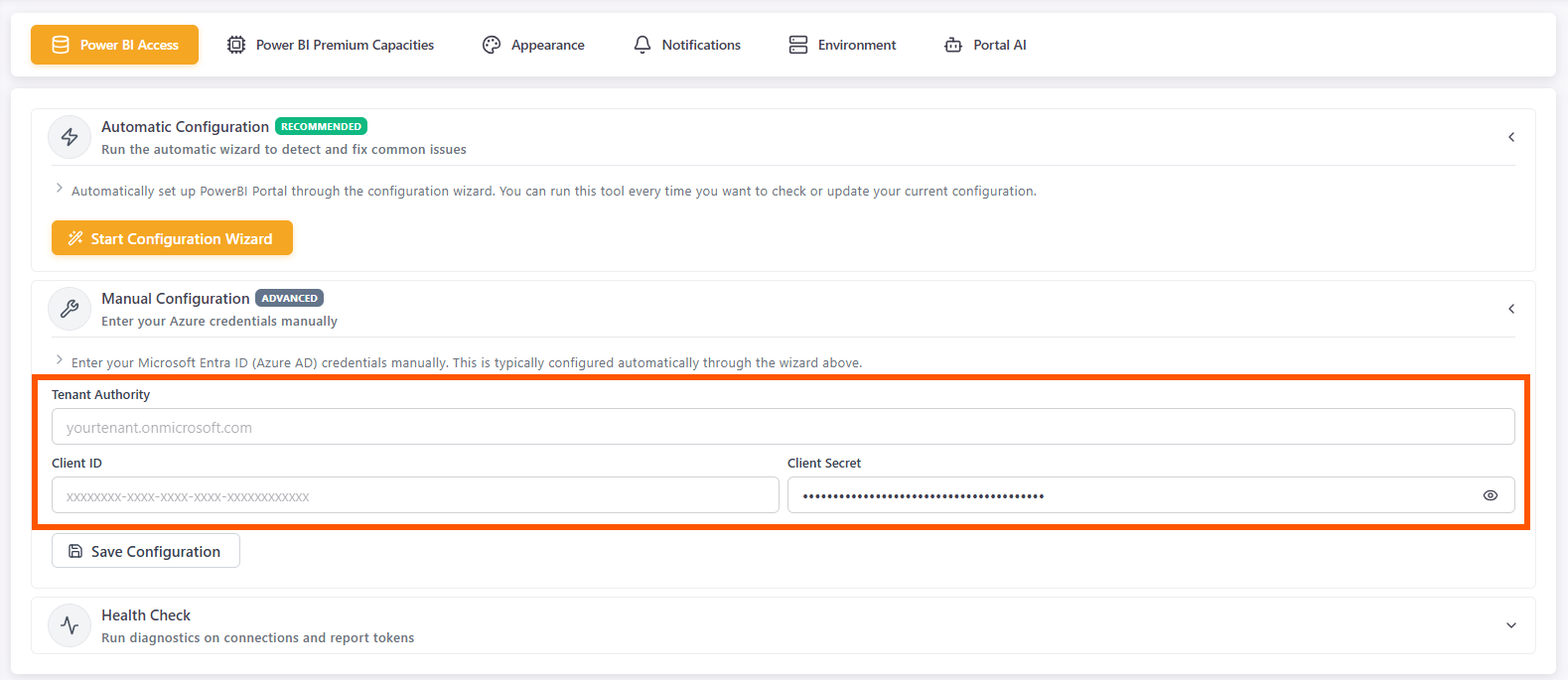Collapse the Manual Configuration section chevron
Viewport: 1568px width, 680px height.
pos(1511,309)
